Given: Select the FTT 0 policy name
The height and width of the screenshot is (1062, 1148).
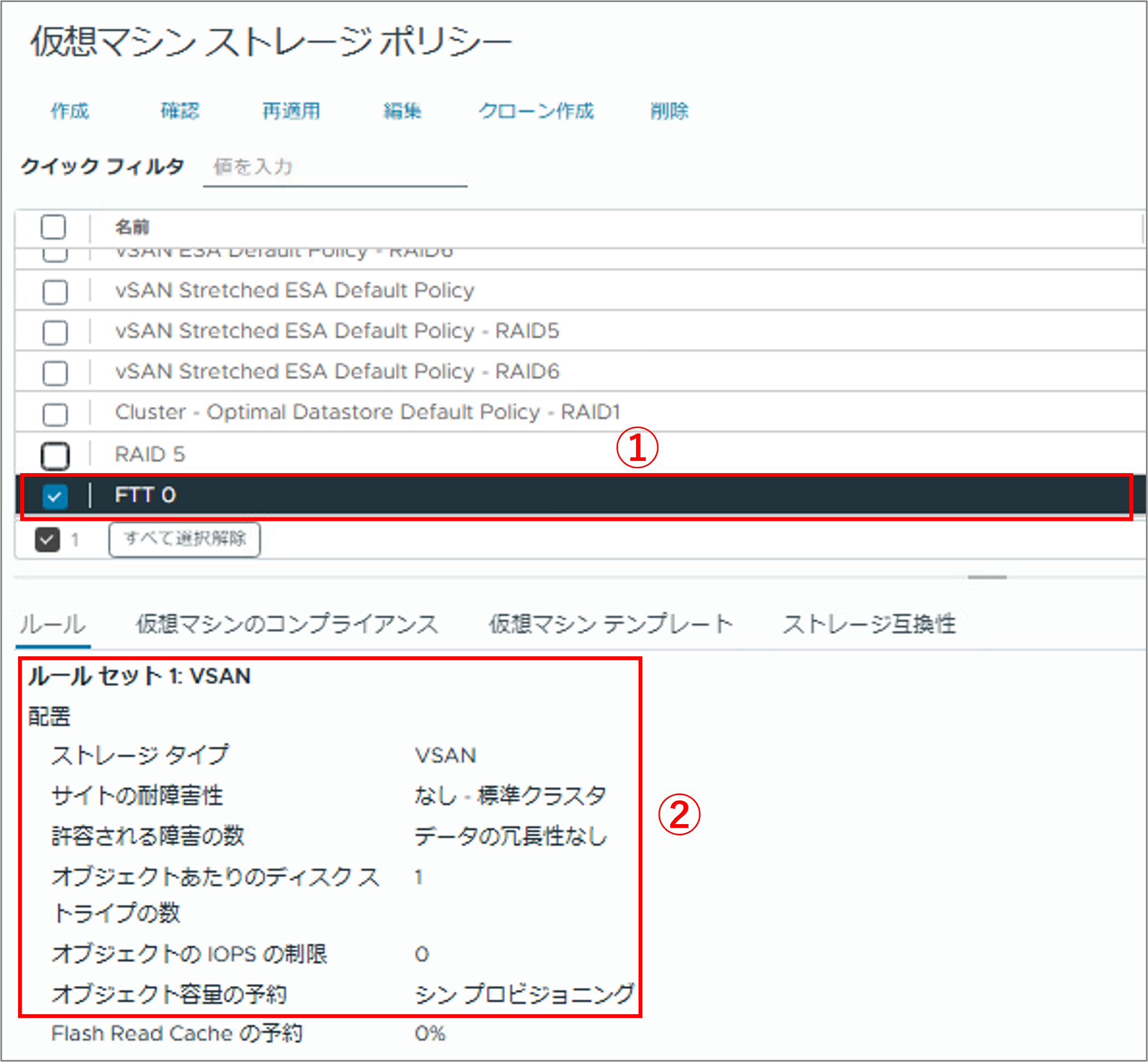Looking at the screenshot, I should point(145,495).
